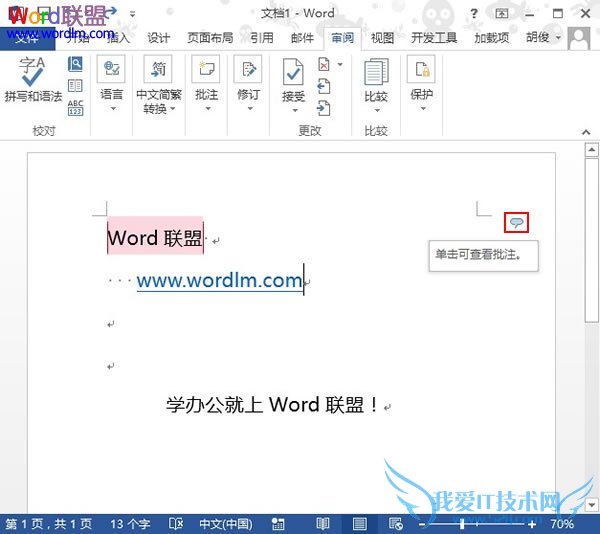Switch to Web Layout view in status bar
The width and height of the screenshot is (600, 534).
tap(395, 523)
